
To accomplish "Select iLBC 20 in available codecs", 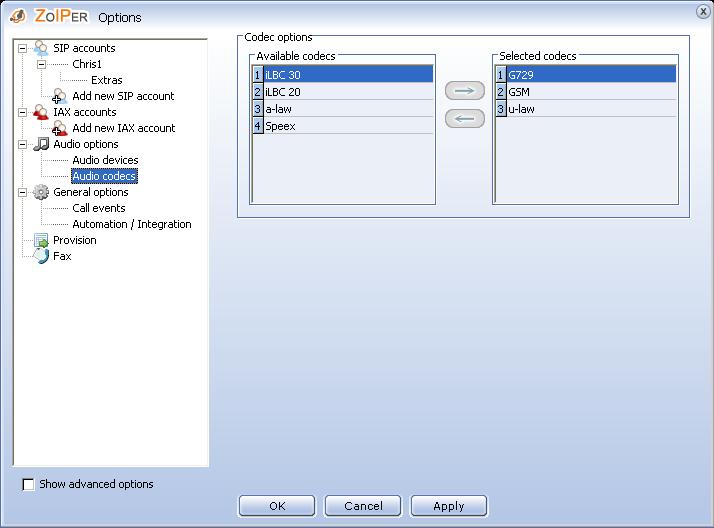I will (342, 92).
